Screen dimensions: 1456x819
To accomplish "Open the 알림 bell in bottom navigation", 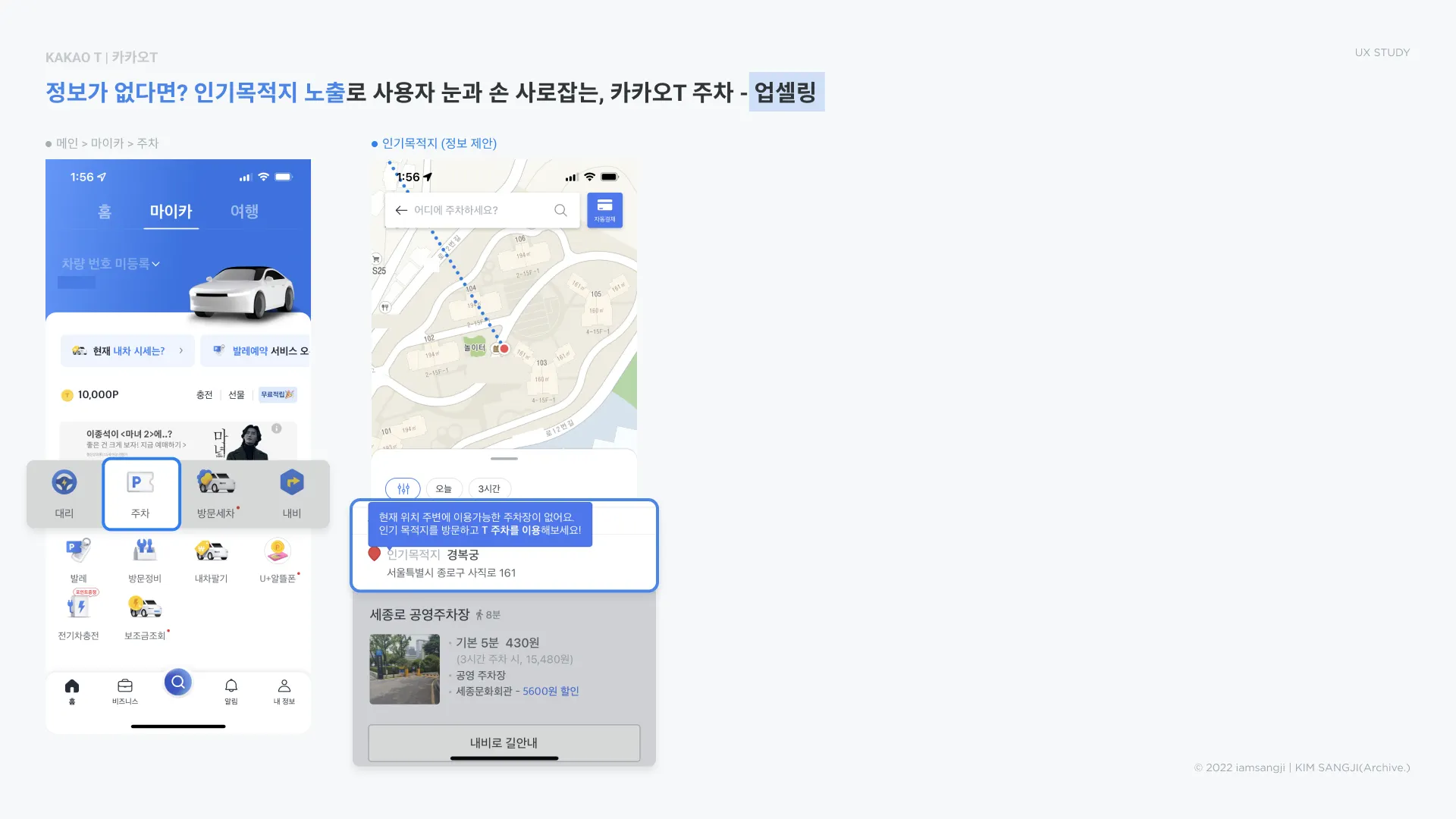I will (231, 690).
